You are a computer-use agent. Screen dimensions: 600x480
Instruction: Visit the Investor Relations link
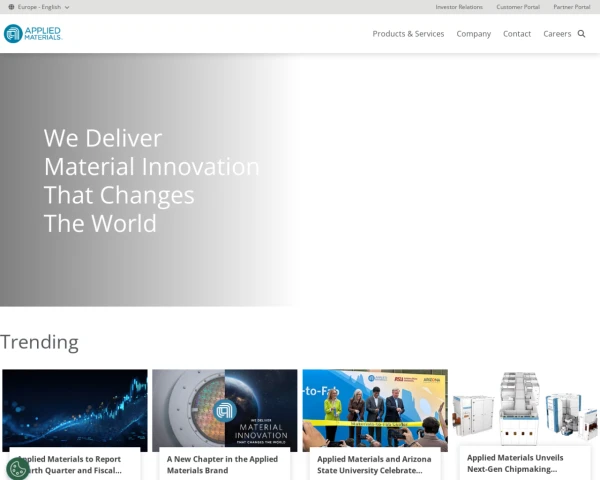(x=459, y=7)
